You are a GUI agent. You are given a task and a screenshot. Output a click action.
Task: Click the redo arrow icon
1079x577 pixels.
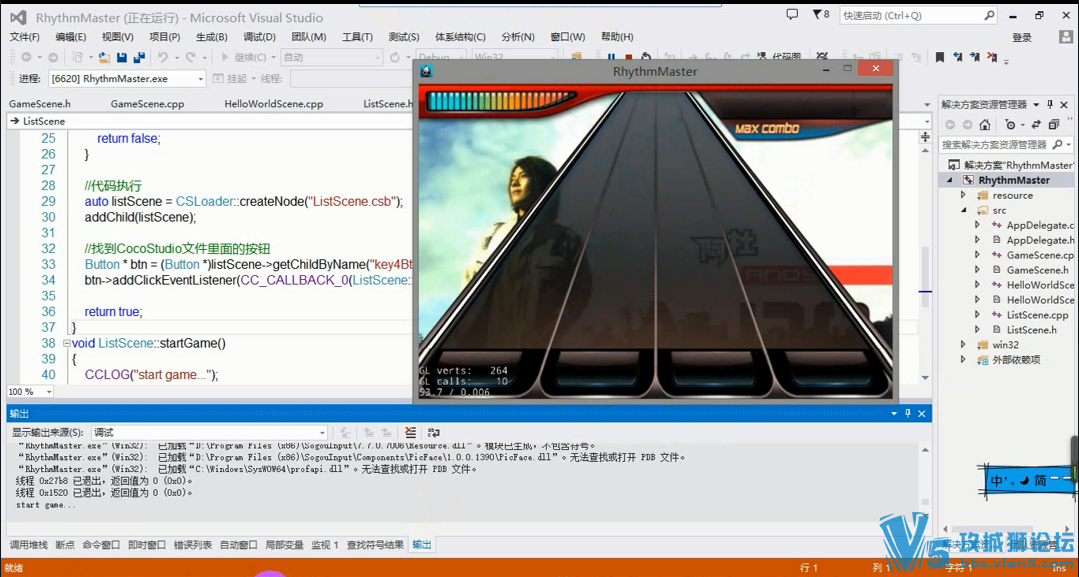click(x=190, y=58)
